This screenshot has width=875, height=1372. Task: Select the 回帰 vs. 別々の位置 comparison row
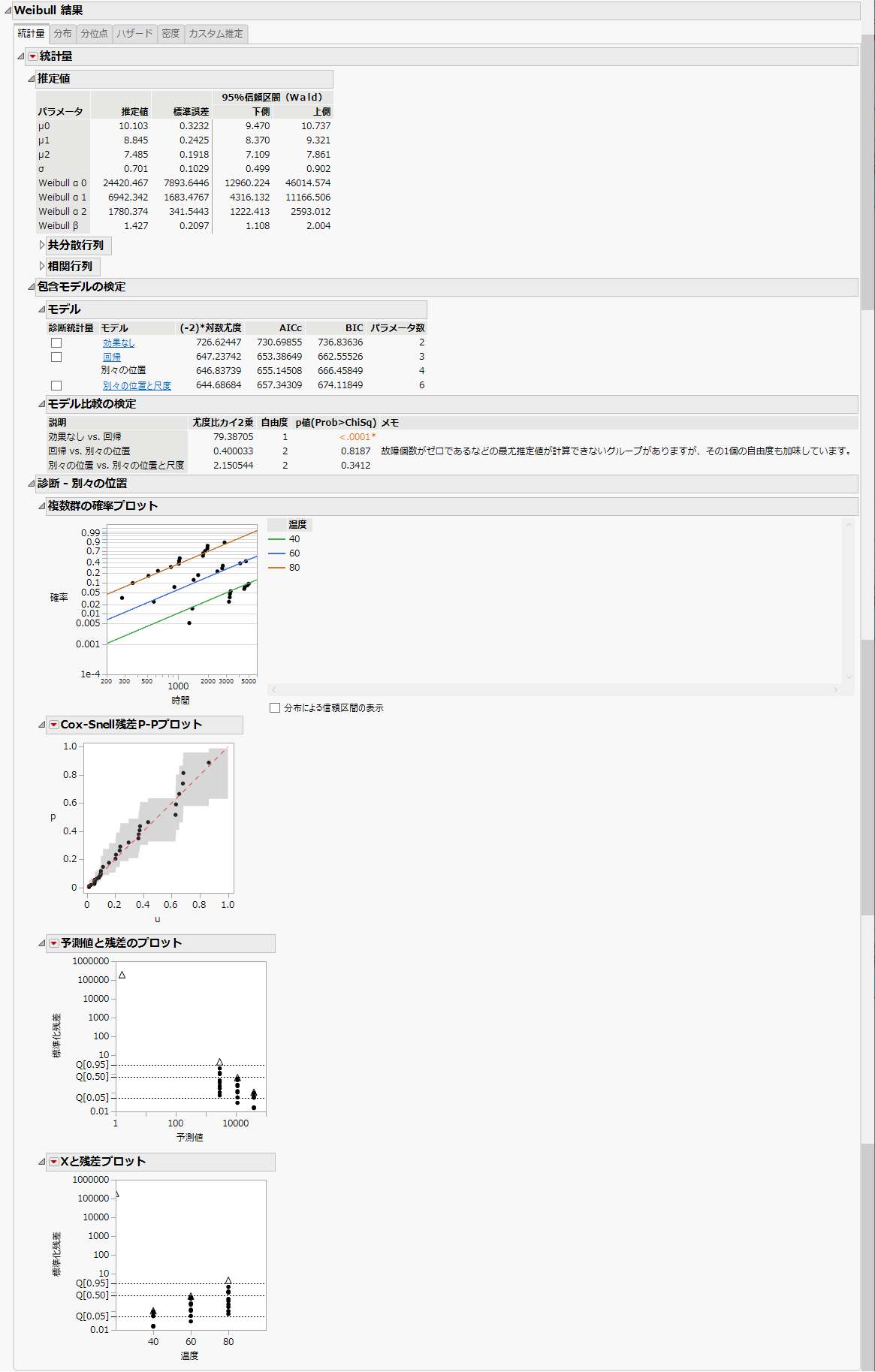89,451
